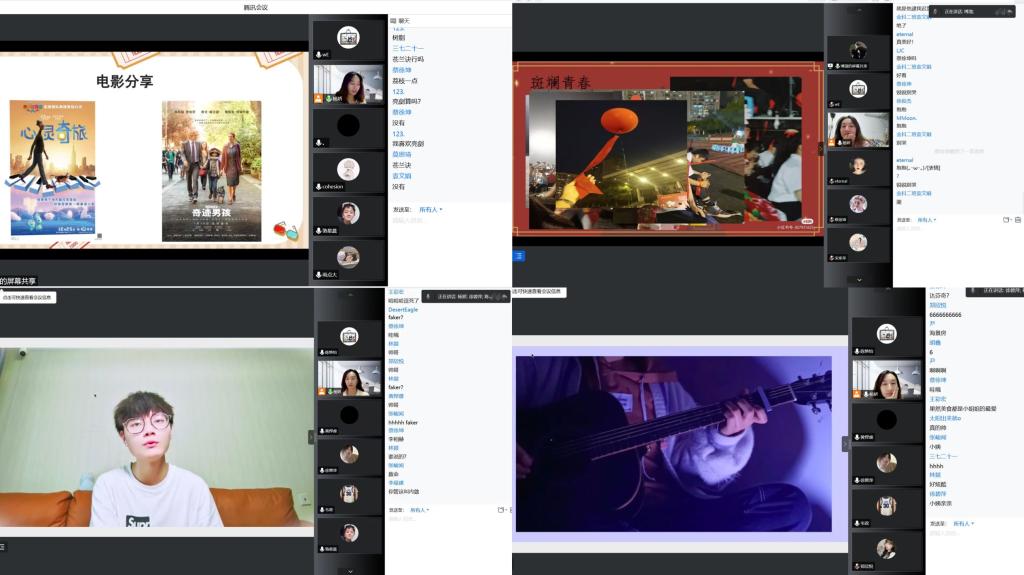Open the cohesion participant tile
Viewport: 1024px width, 575px height.
click(348, 172)
